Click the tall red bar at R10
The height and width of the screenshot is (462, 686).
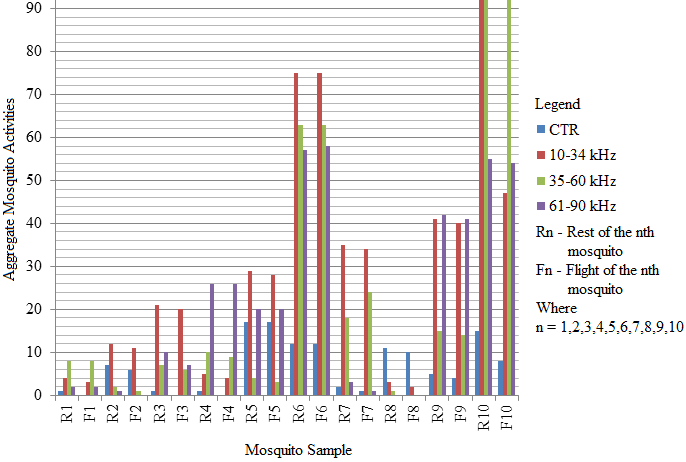pos(483,200)
